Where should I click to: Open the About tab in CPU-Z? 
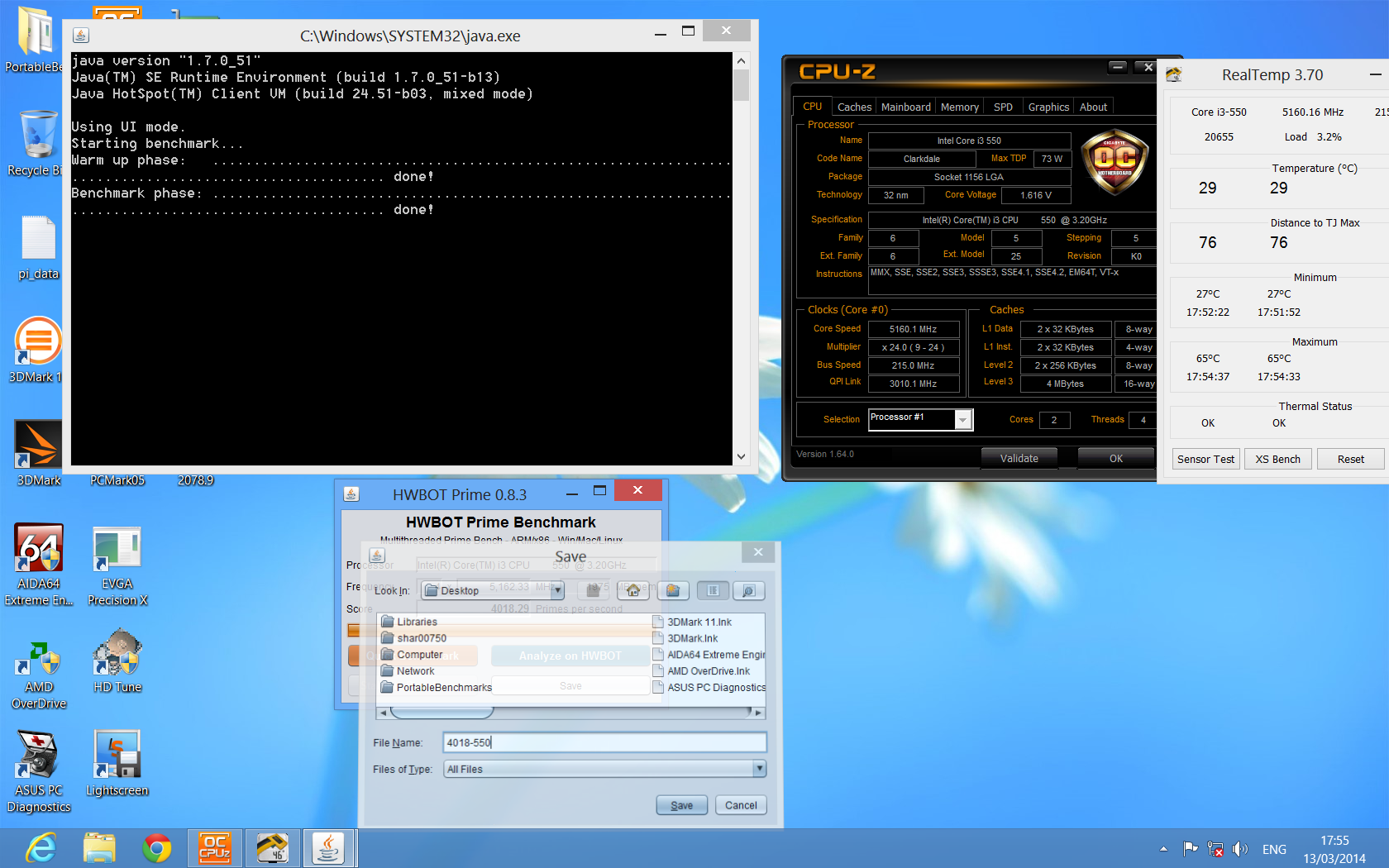pyautogui.click(x=1093, y=107)
